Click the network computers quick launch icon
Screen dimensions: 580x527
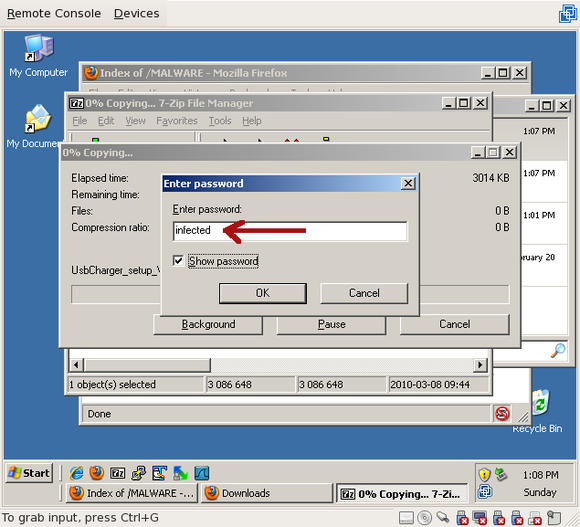pyautogui.click(x=139, y=473)
